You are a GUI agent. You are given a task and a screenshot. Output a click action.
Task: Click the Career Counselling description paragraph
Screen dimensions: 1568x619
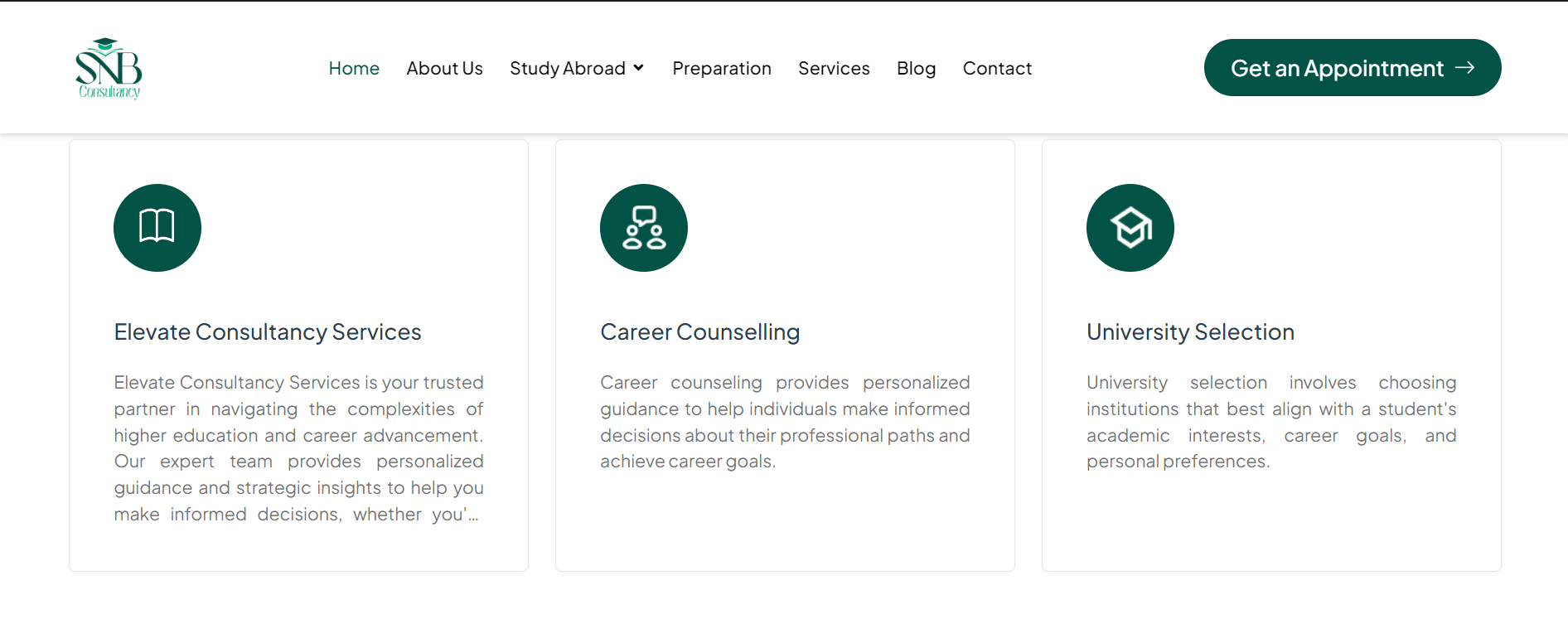tap(785, 422)
